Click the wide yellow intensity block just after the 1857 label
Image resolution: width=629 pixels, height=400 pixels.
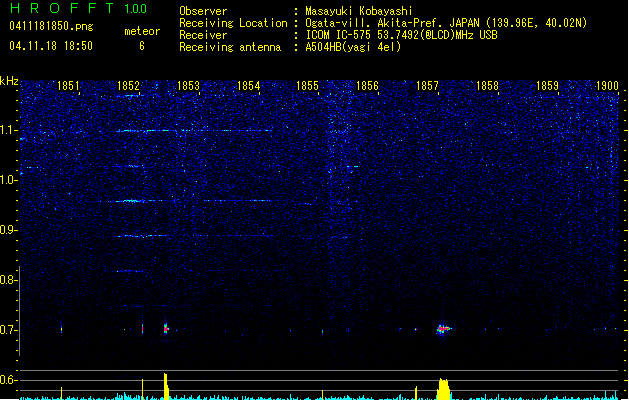[x=443, y=389]
